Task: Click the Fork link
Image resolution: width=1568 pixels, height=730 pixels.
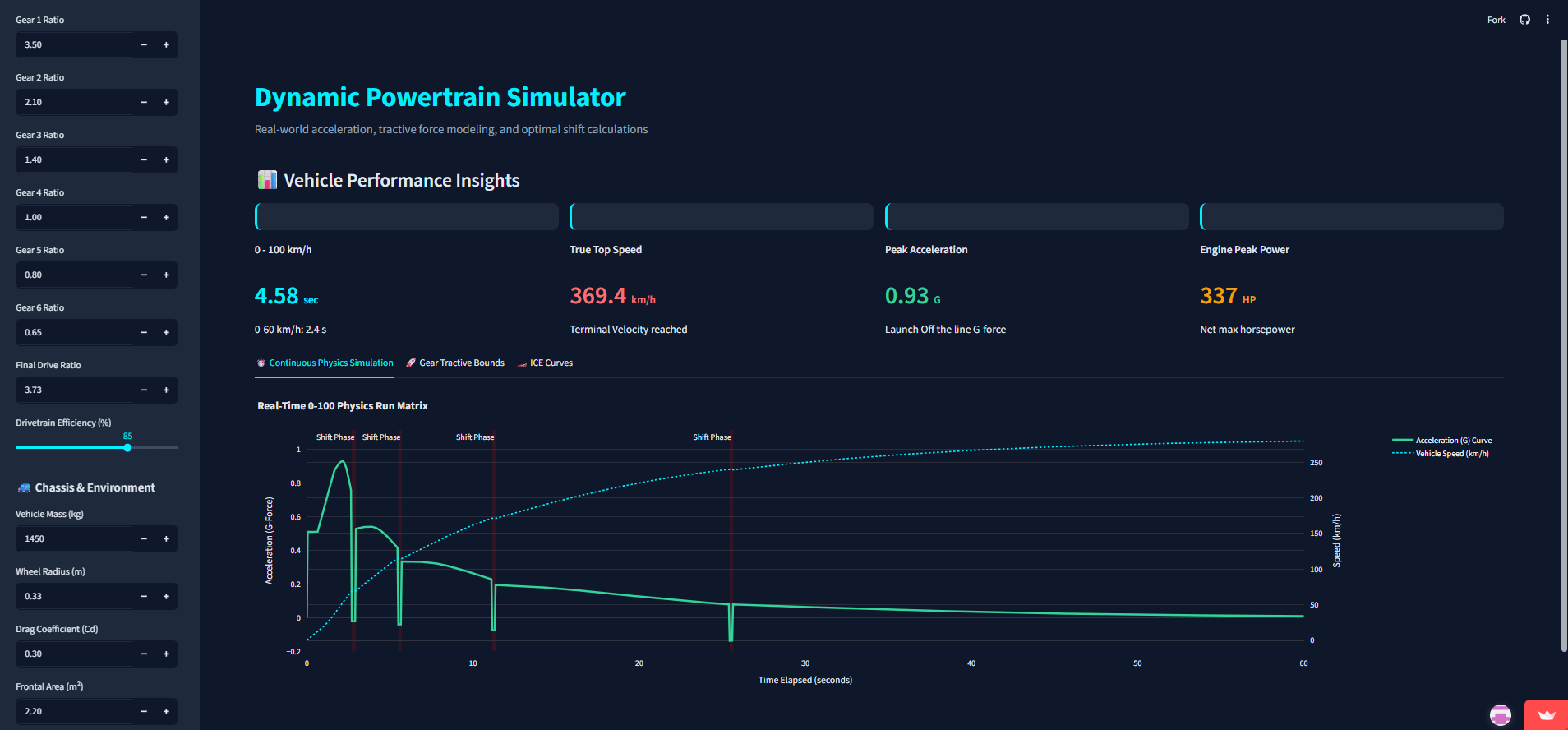Action: coord(1497,20)
